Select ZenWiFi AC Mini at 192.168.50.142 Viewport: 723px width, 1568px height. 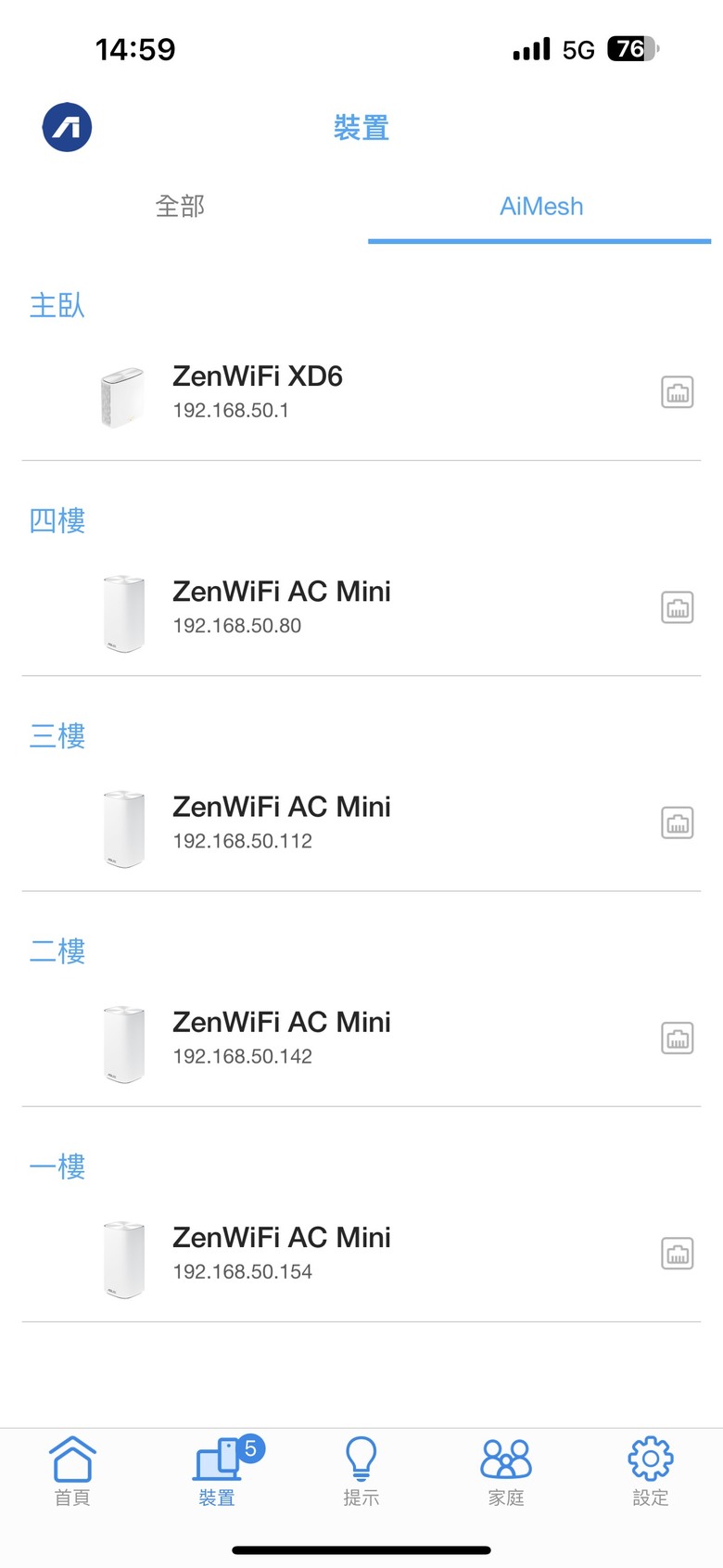[x=361, y=1039]
